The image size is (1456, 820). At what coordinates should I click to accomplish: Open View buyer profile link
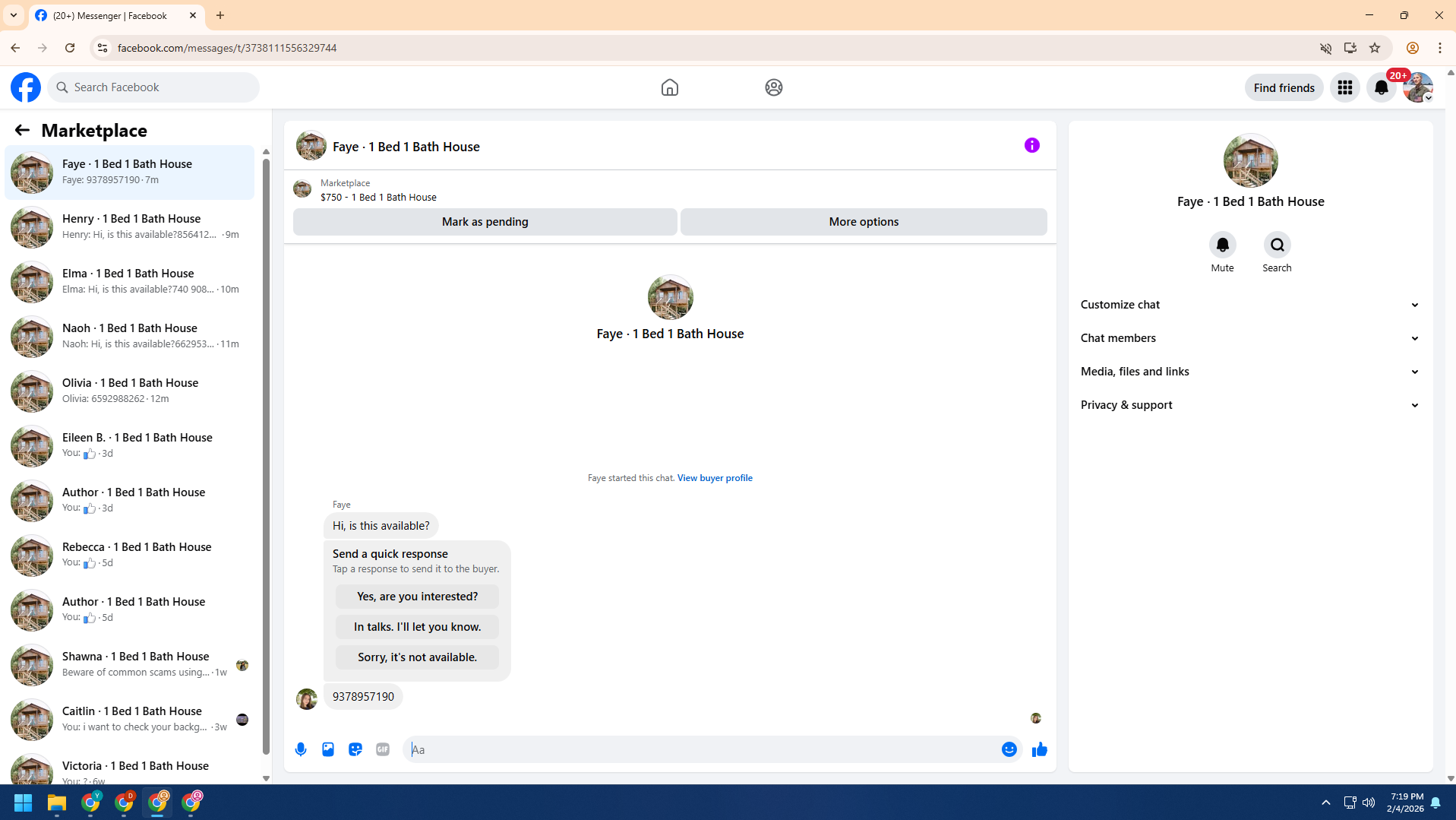pyautogui.click(x=714, y=478)
